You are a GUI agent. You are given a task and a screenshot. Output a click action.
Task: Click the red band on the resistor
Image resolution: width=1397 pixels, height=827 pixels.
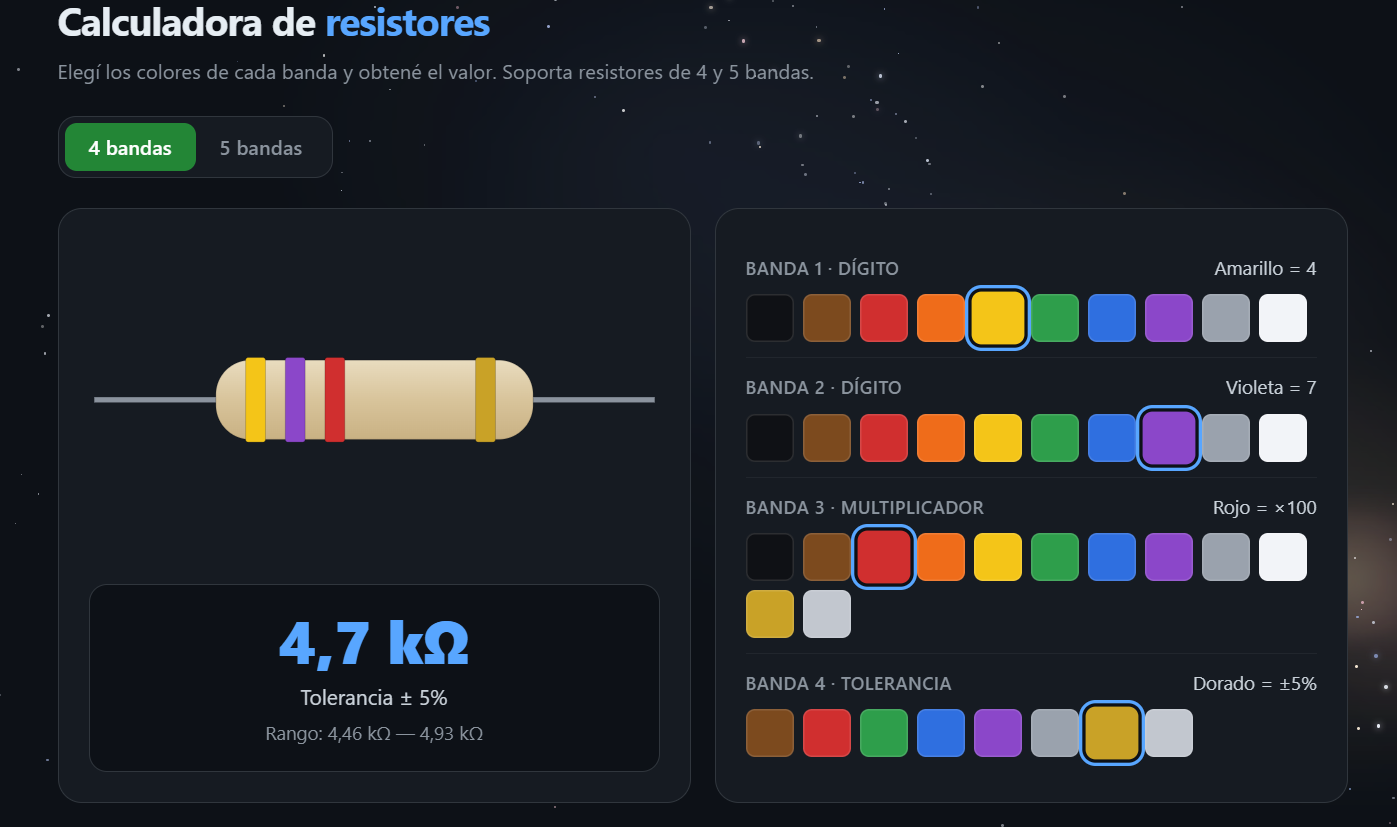click(335, 399)
